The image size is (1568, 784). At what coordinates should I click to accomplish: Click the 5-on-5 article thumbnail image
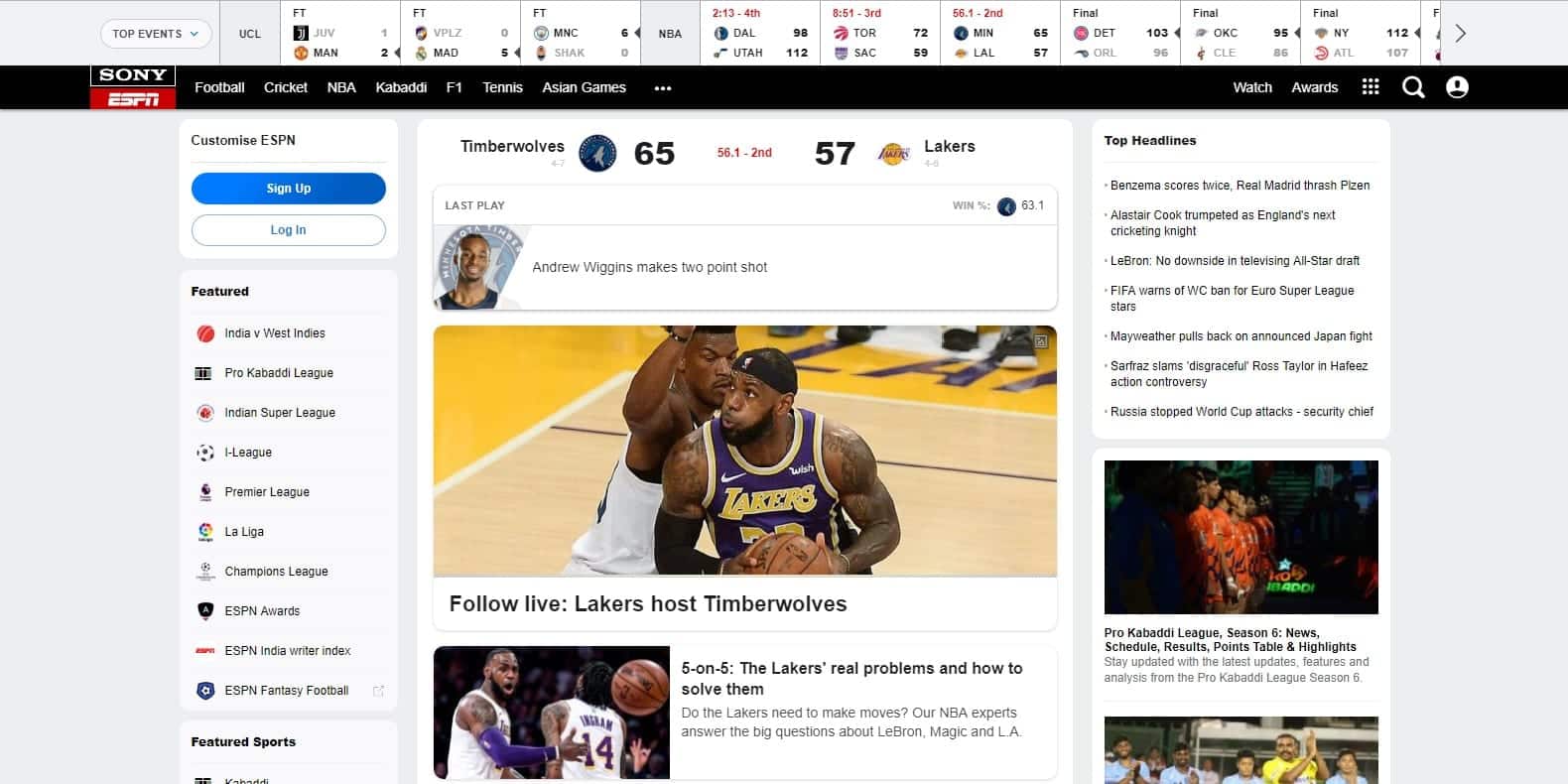[x=552, y=713]
